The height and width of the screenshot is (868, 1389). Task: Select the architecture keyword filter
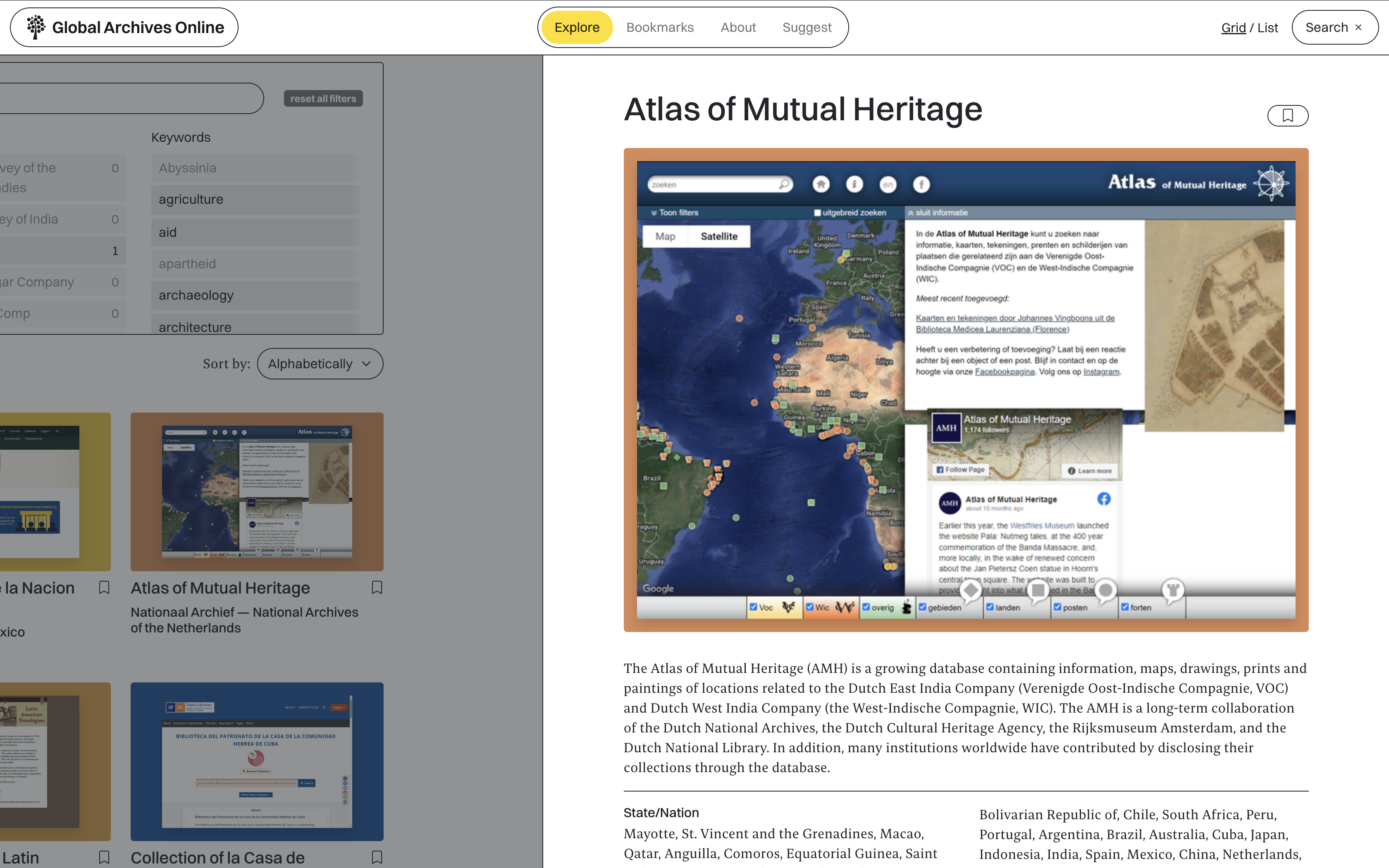click(x=256, y=324)
